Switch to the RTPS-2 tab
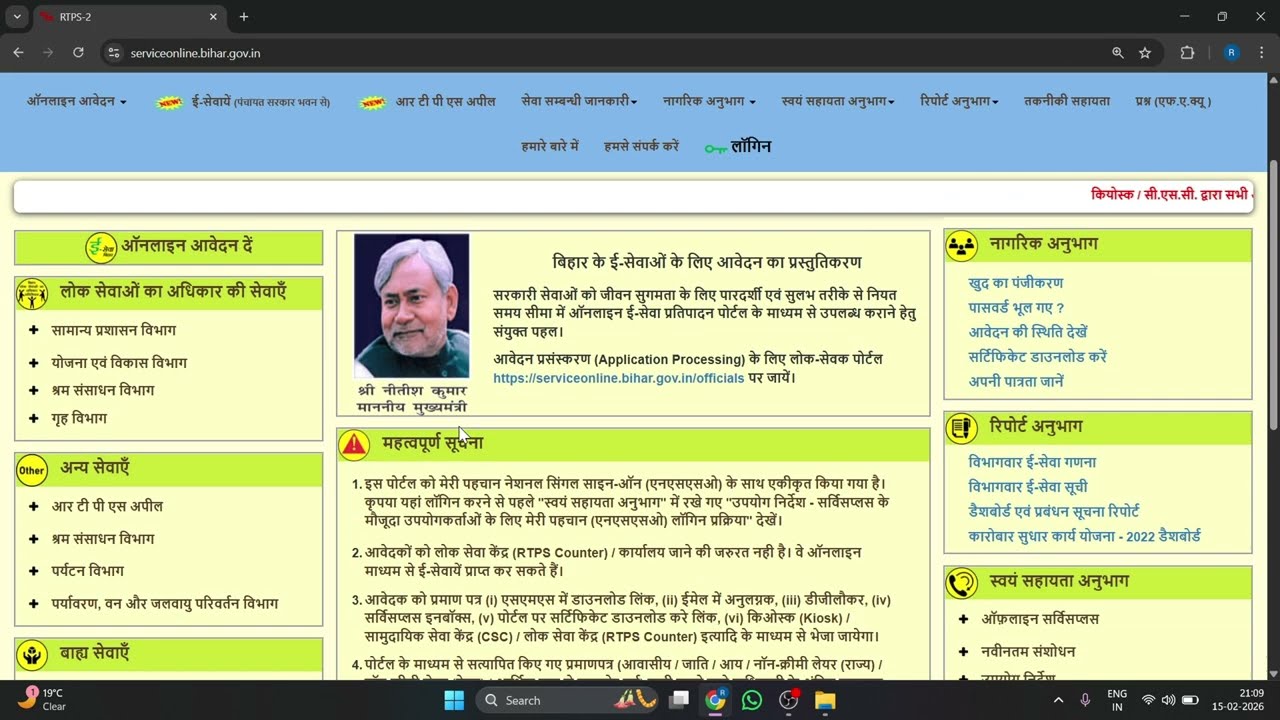Image resolution: width=1280 pixels, height=720 pixels. [x=129, y=17]
